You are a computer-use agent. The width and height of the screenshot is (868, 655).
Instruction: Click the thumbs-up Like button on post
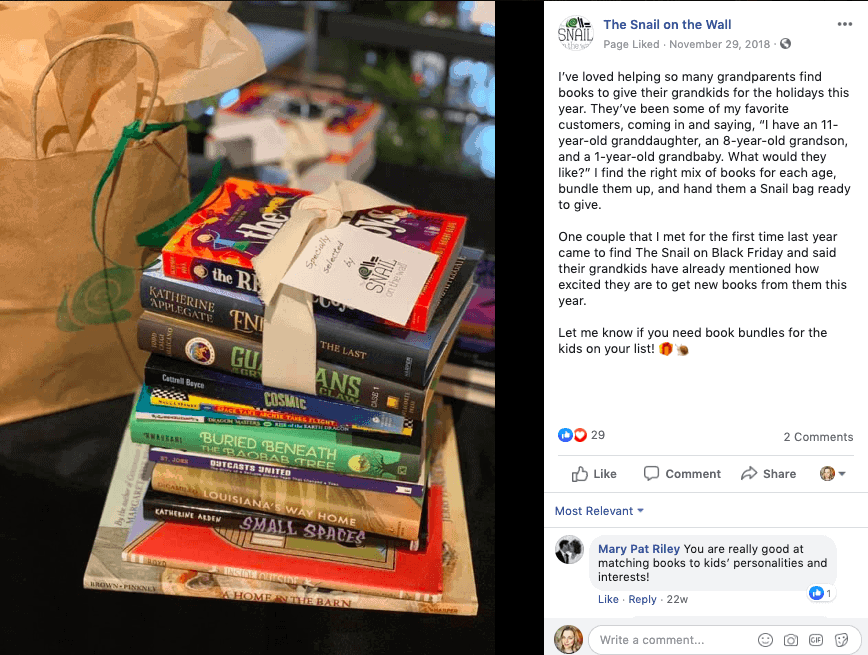pos(594,474)
